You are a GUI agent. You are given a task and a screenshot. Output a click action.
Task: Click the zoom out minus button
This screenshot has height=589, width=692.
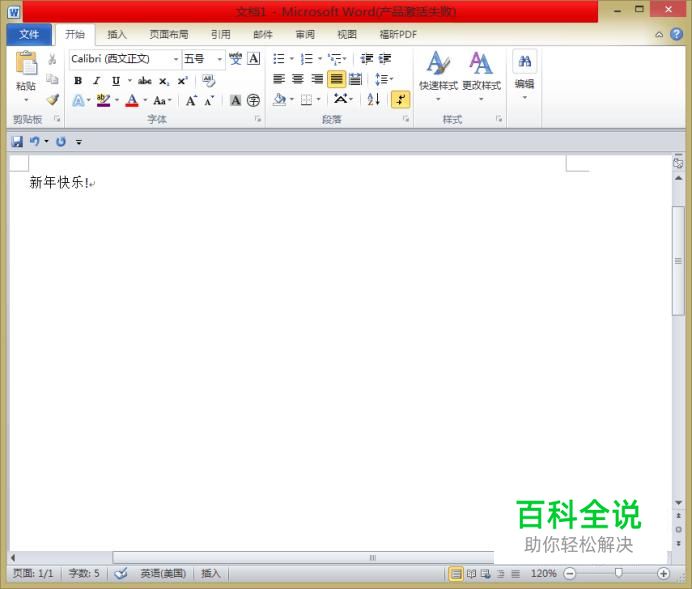click(570, 574)
